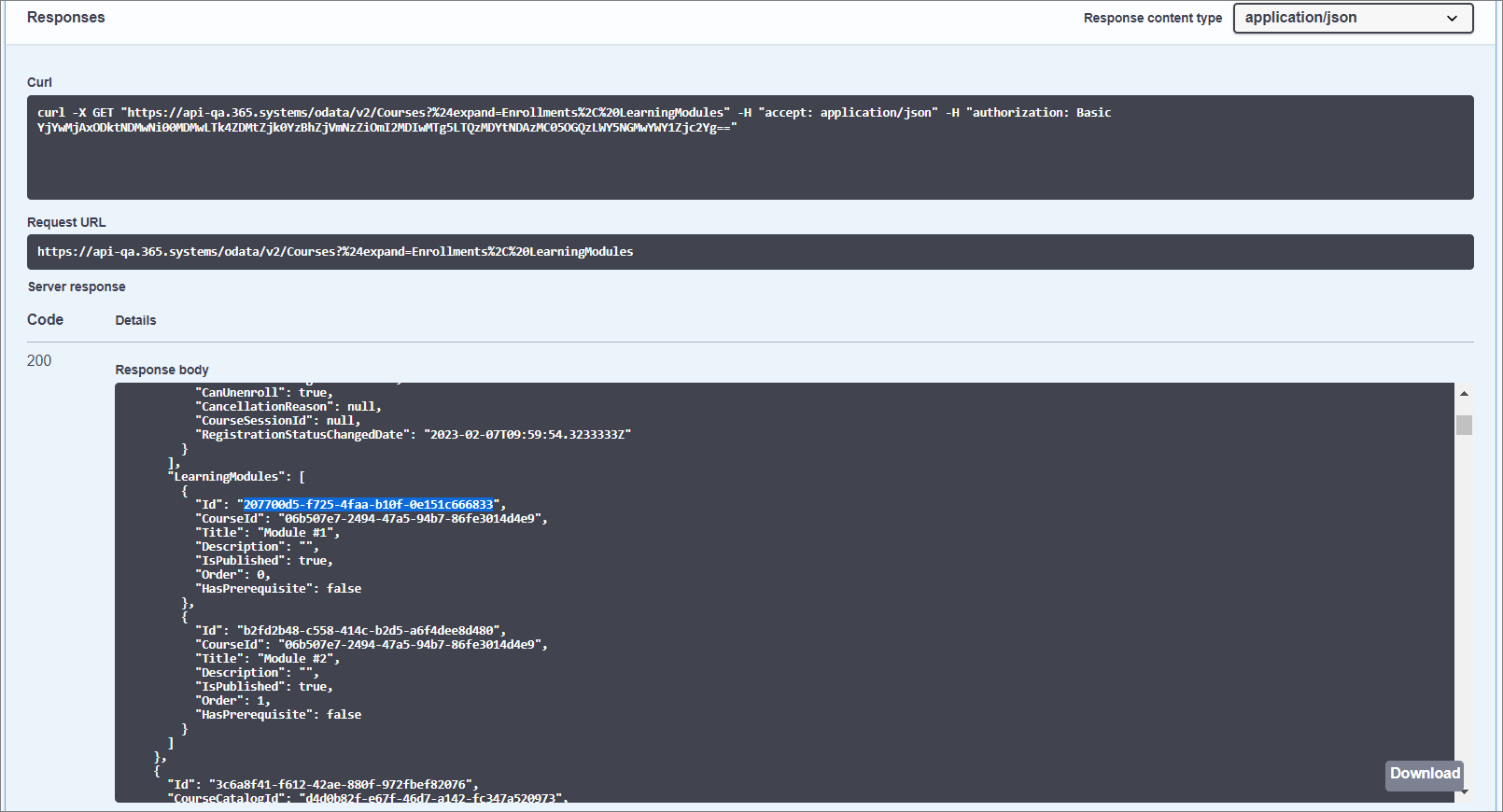Click the response body scrollbar down arrow

1464,792
